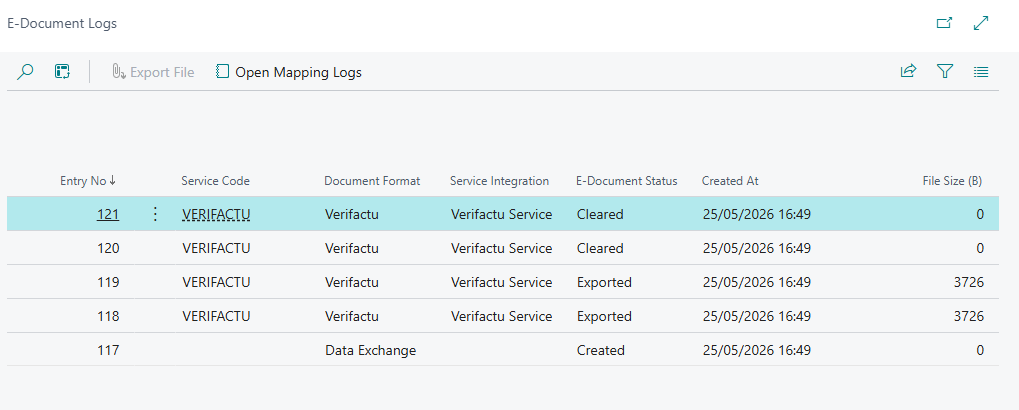Open the search magnifier icon
Screen dimensions: 1019x410
pos(25,71)
